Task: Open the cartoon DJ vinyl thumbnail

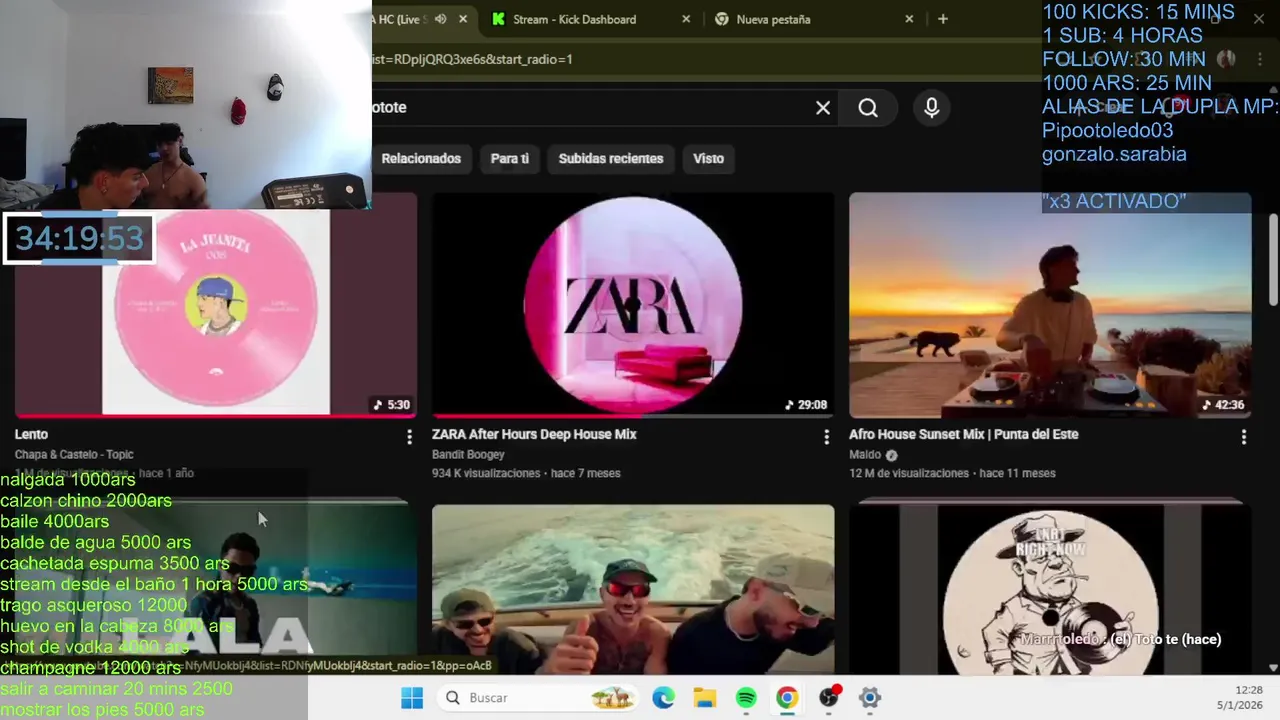Action: 1050,589
